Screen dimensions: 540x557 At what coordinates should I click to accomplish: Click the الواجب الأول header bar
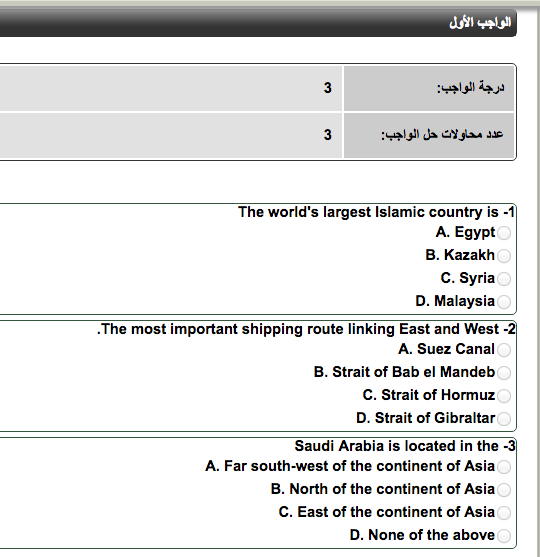click(x=258, y=23)
